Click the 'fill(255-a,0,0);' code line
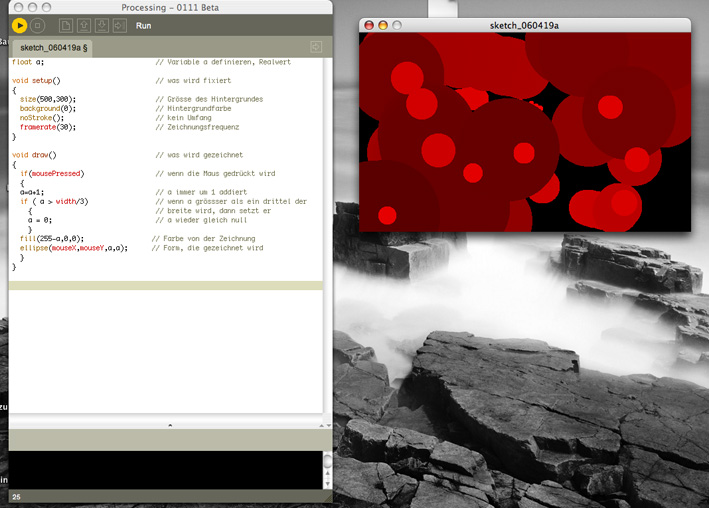The width and height of the screenshot is (709, 508). click(52, 238)
